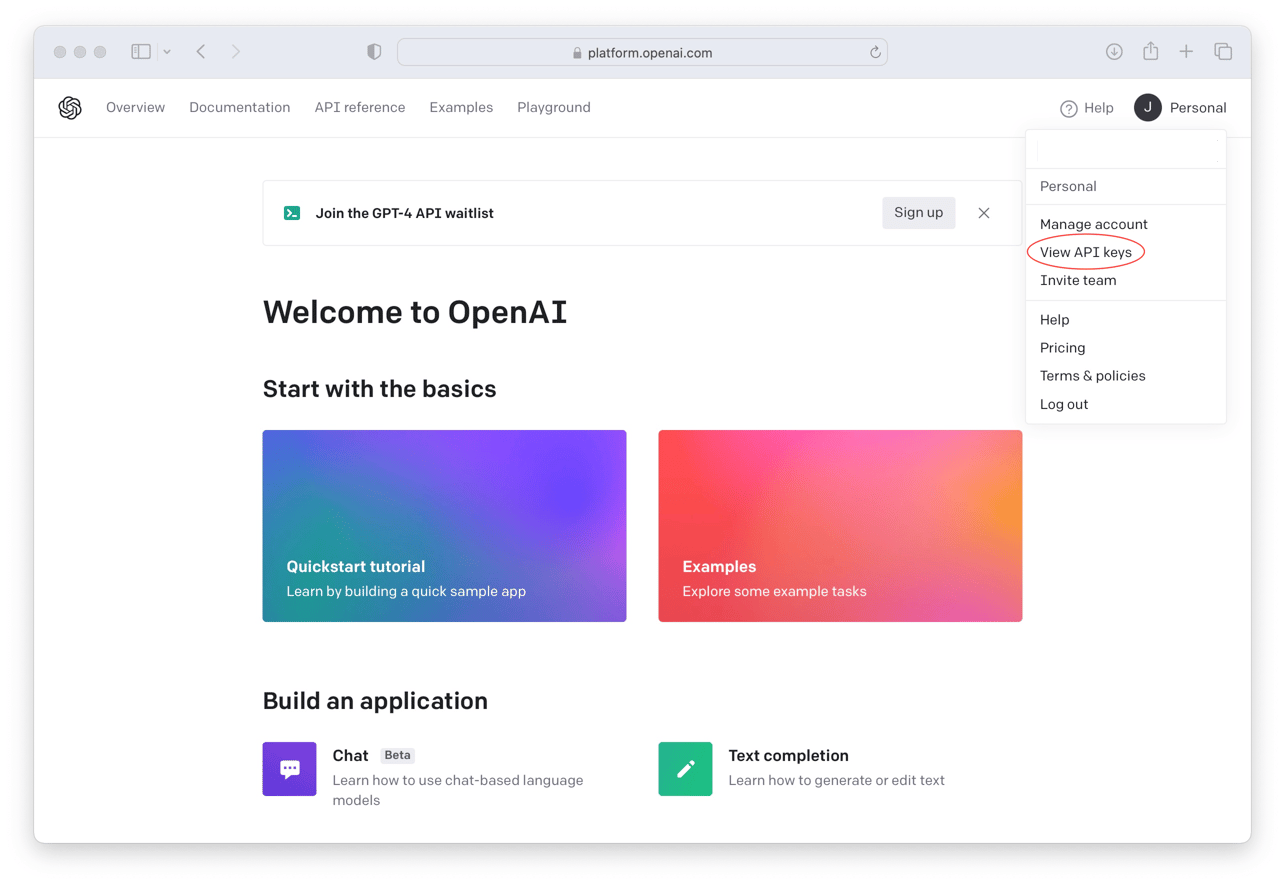Select the purple Chat speech-bubble icon

[289, 769]
